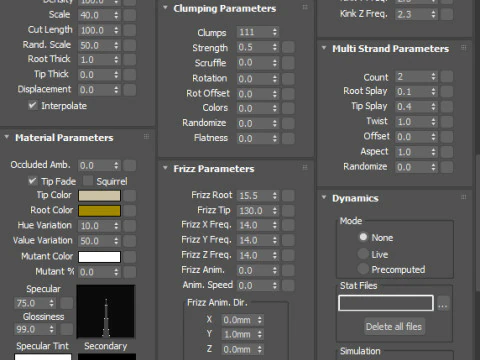Click the Clumps value field
This screenshot has width=480, height=360.
[x=254, y=32]
